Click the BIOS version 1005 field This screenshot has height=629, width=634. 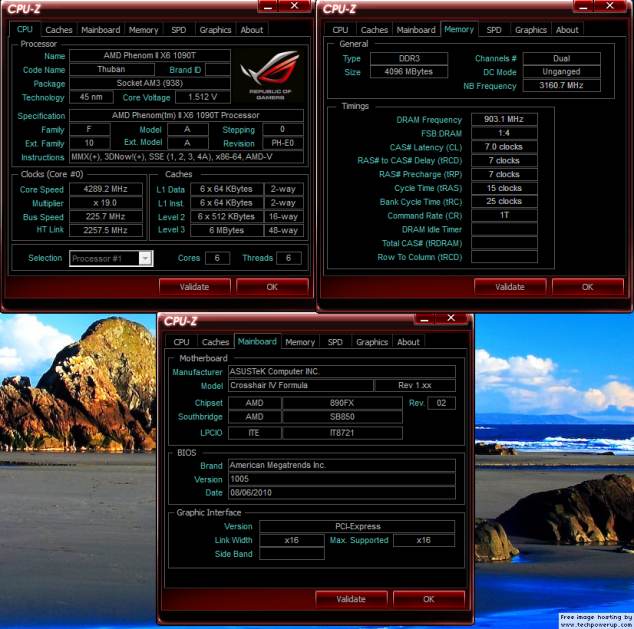coord(342,479)
